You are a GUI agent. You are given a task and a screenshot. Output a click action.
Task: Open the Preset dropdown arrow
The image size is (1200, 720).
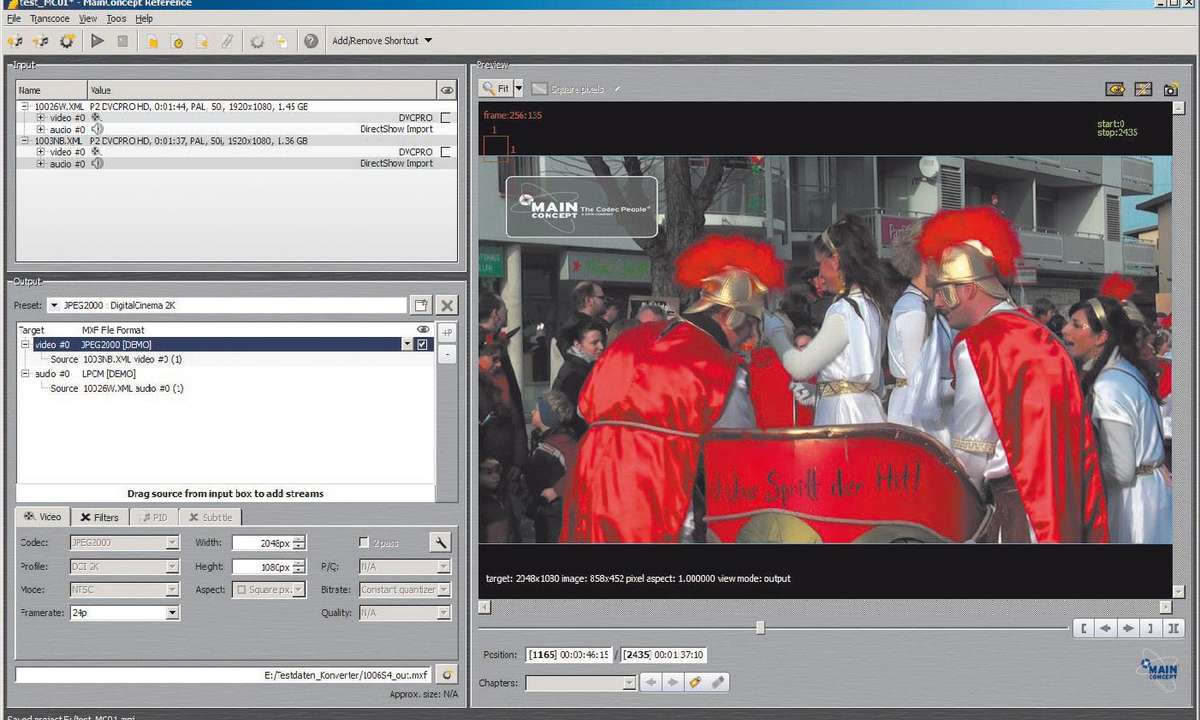(54, 305)
